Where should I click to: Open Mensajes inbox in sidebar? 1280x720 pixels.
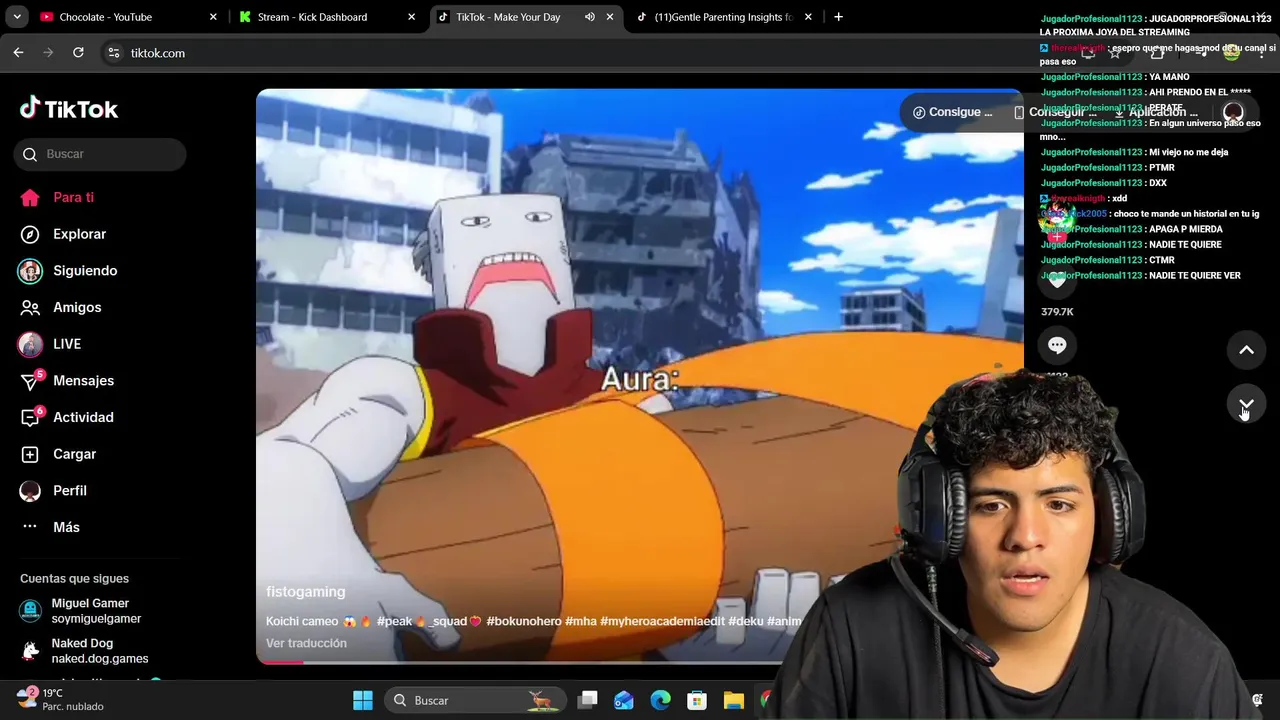pos(66,381)
